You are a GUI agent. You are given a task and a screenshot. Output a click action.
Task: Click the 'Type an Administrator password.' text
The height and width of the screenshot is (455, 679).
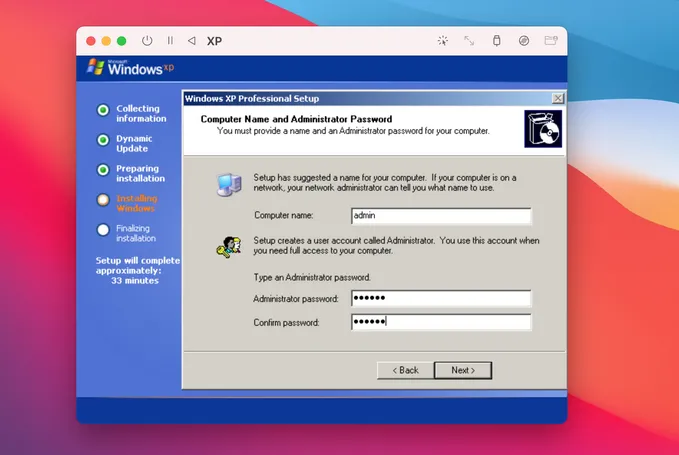tap(312, 278)
